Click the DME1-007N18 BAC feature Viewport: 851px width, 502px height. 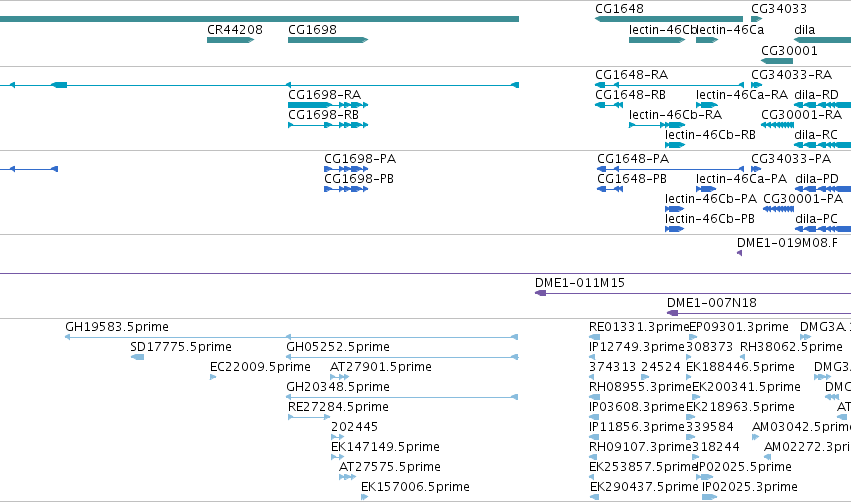(x=759, y=313)
